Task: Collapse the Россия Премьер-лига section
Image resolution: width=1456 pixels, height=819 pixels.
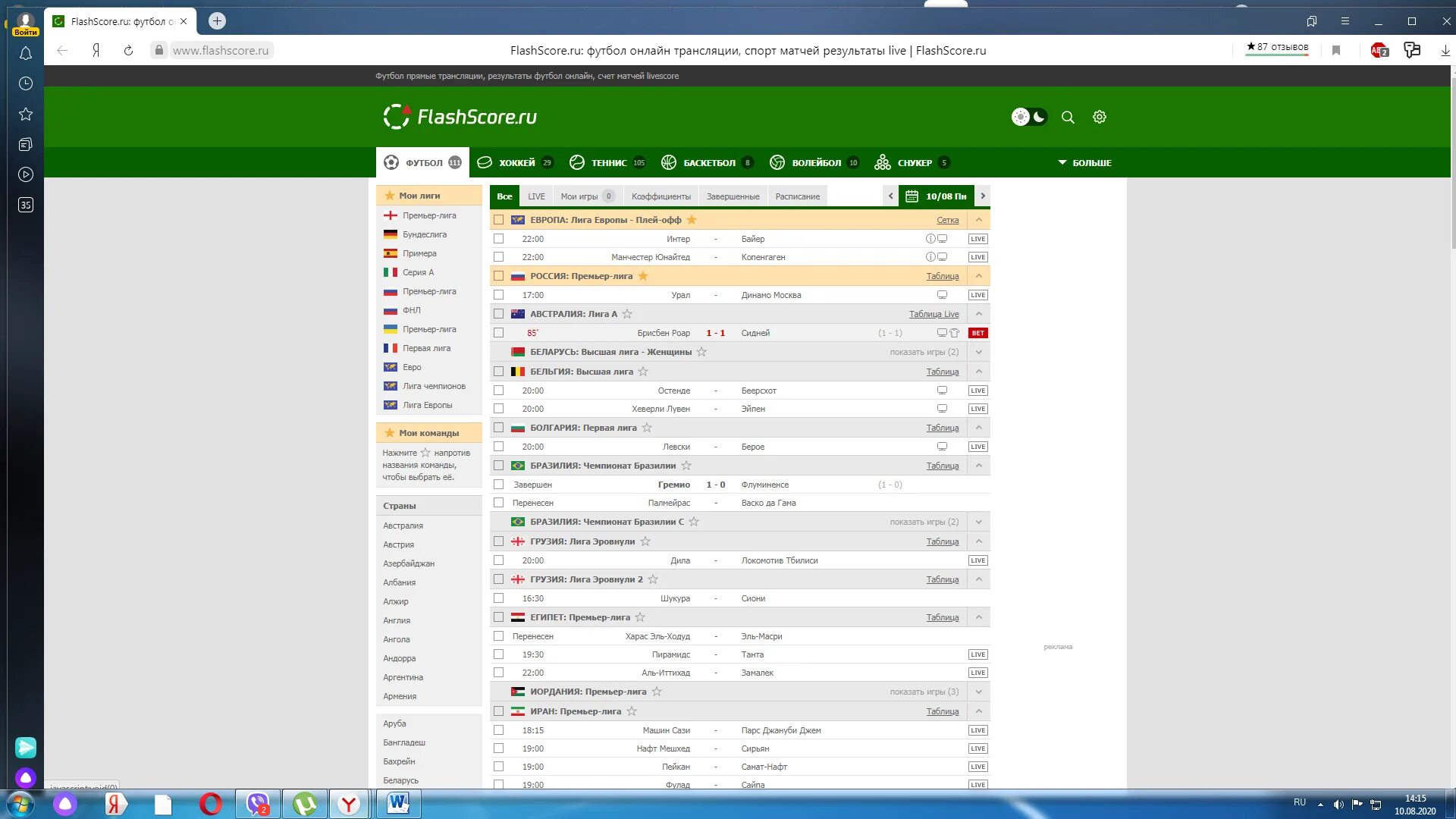Action: coord(979,276)
